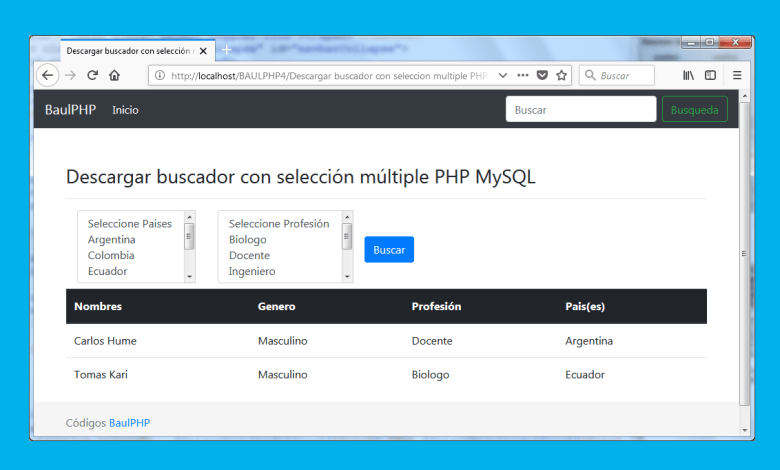
Task: Click the Inicio navigation item
Action: (x=125, y=110)
